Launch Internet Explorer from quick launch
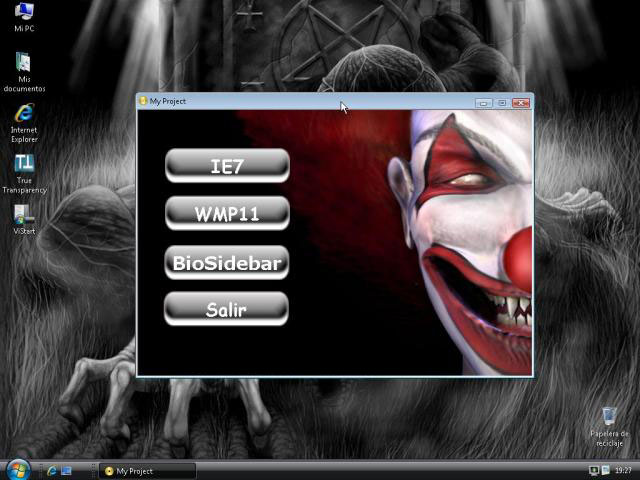The image size is (640, 480). [x=52, y=471]
